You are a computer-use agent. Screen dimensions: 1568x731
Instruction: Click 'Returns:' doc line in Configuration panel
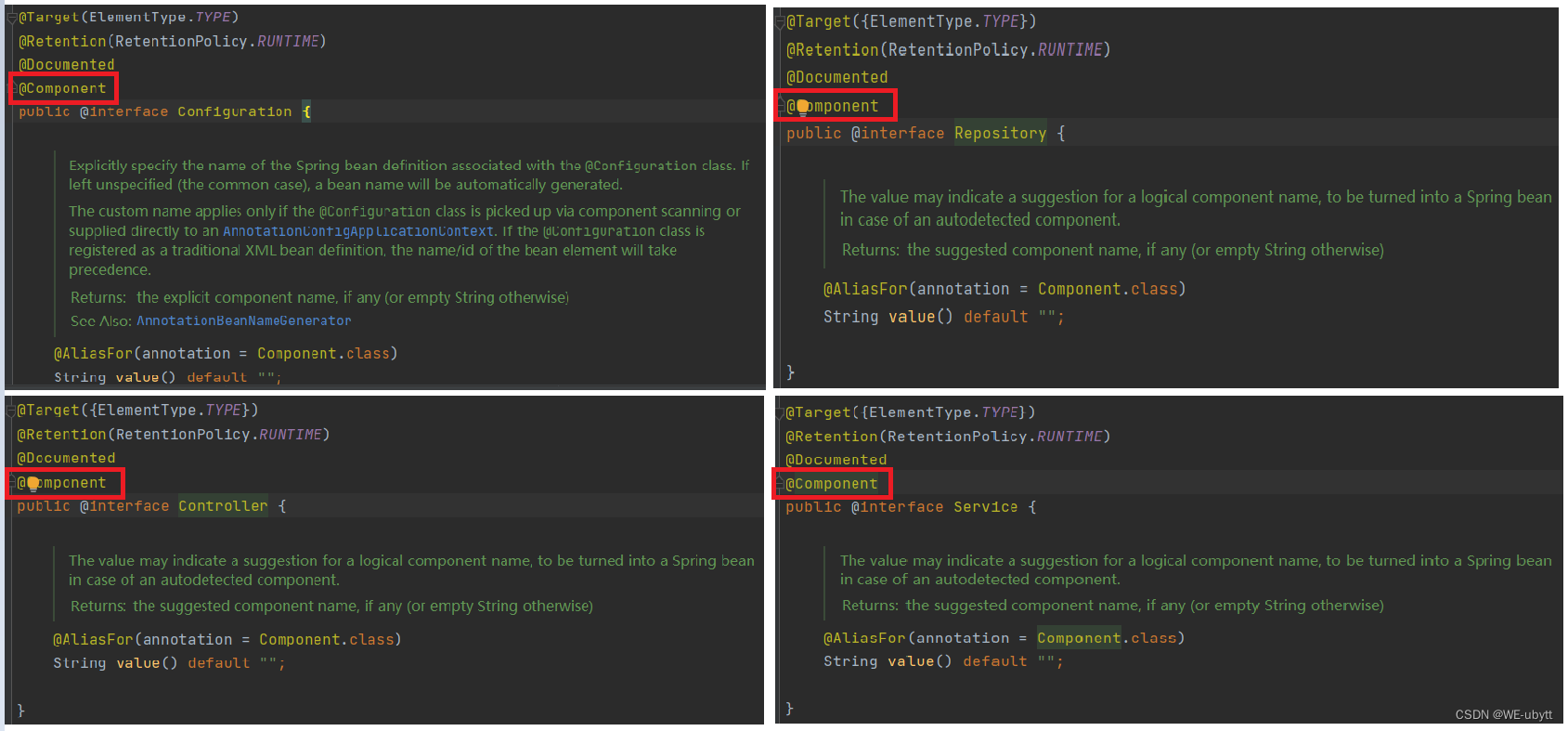[320, 297]
